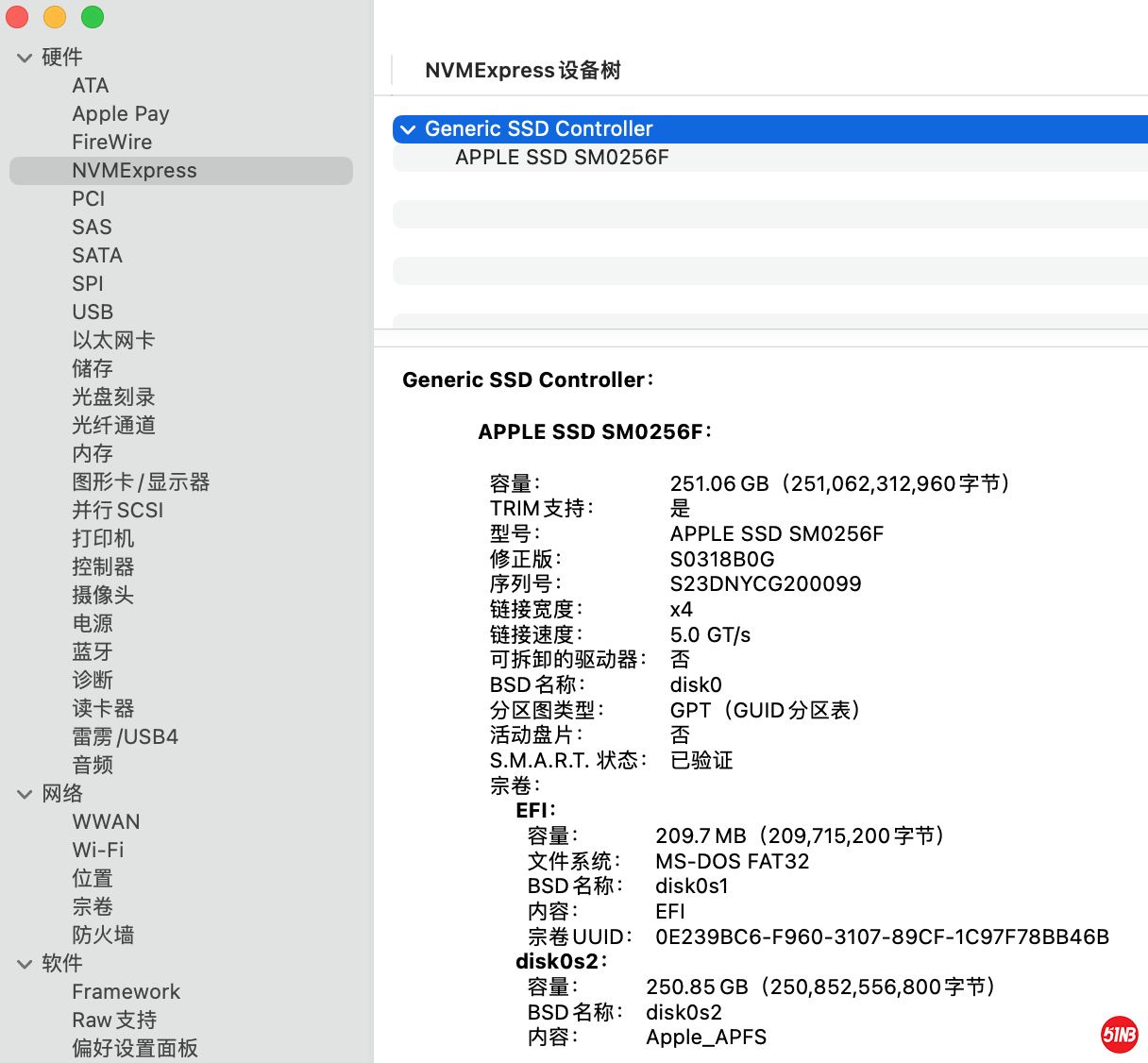Click the red close window button

[x=17, y=17]
